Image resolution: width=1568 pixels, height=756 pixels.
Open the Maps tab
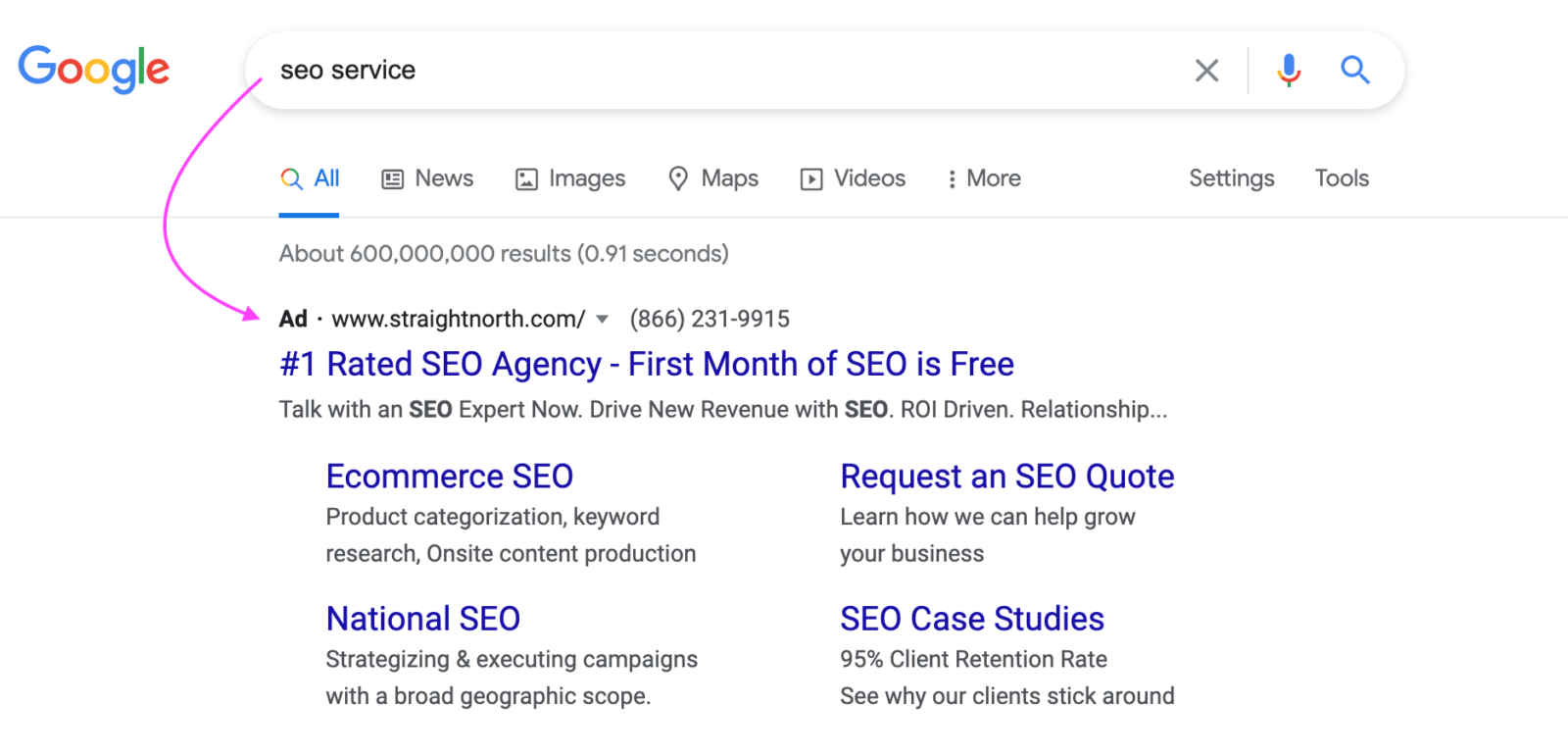point(713,178)
